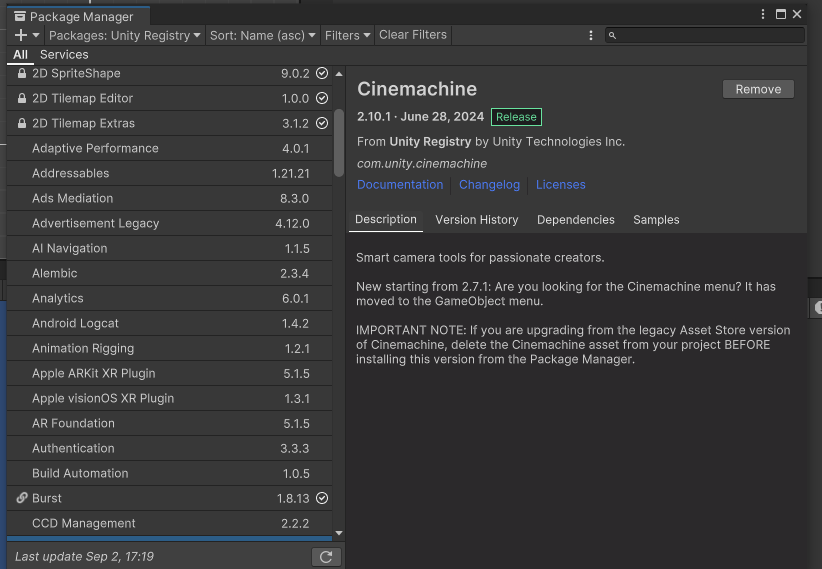Click Clear Filters button
822x569 pixels.
(413, 35)
